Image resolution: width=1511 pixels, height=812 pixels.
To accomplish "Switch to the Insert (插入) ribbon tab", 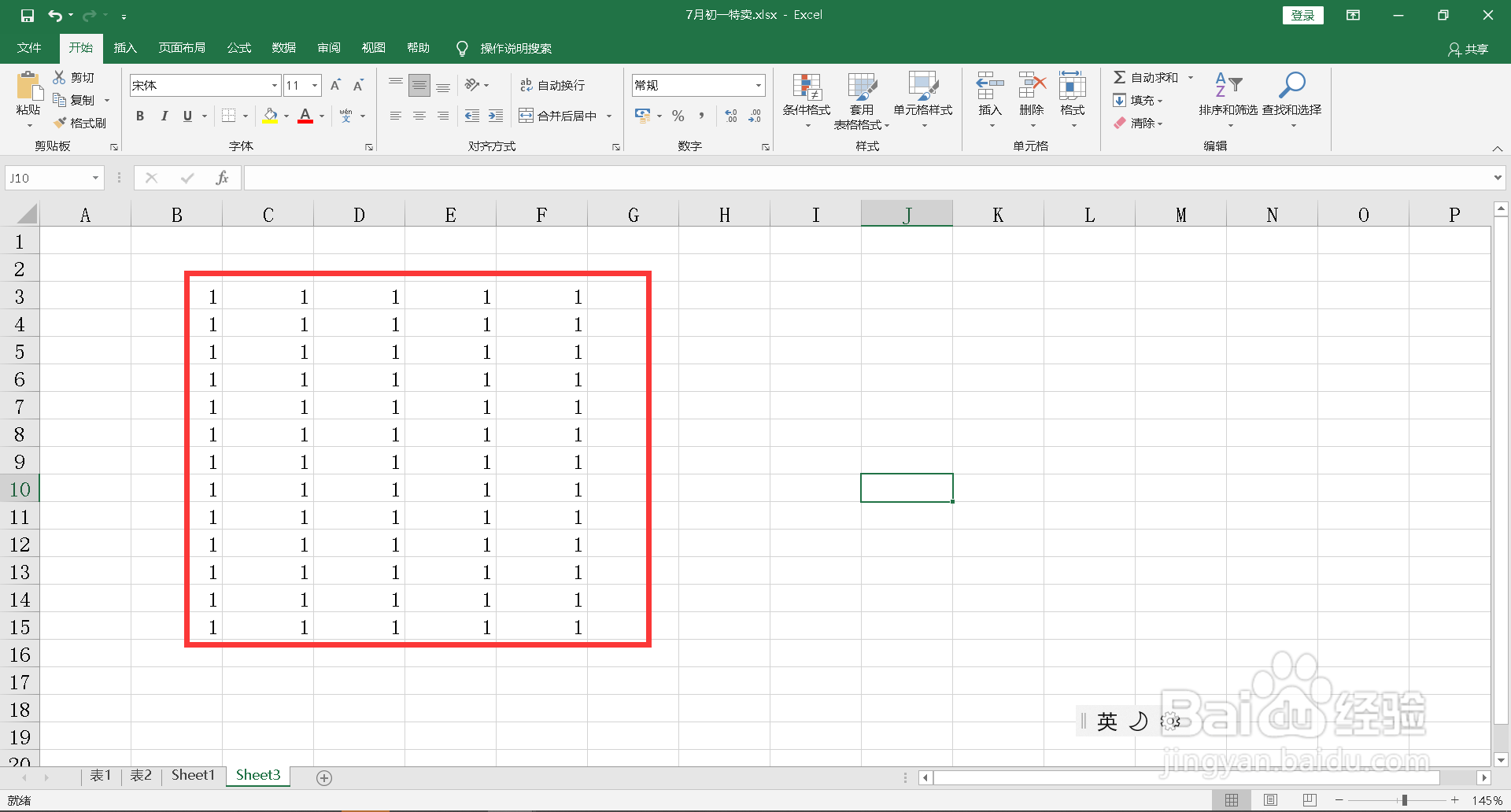I will [x=125, y=48].
